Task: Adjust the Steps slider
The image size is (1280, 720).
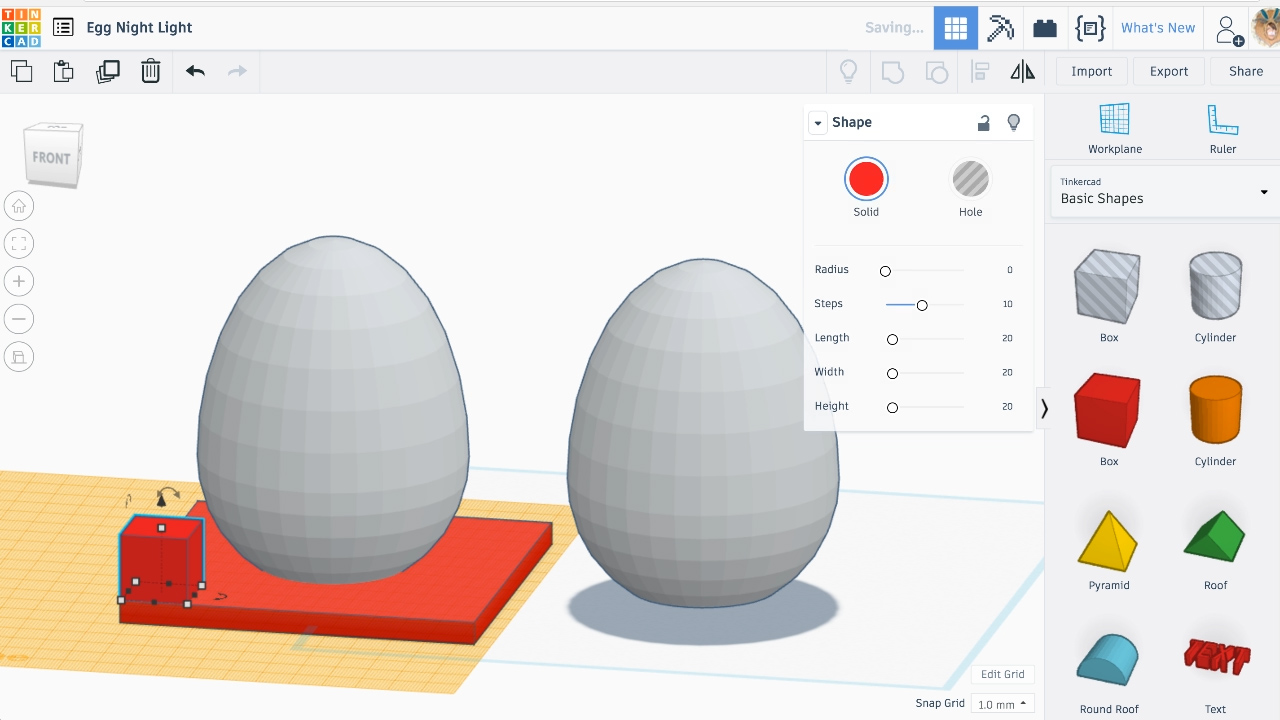Action: tap(922, 305)
